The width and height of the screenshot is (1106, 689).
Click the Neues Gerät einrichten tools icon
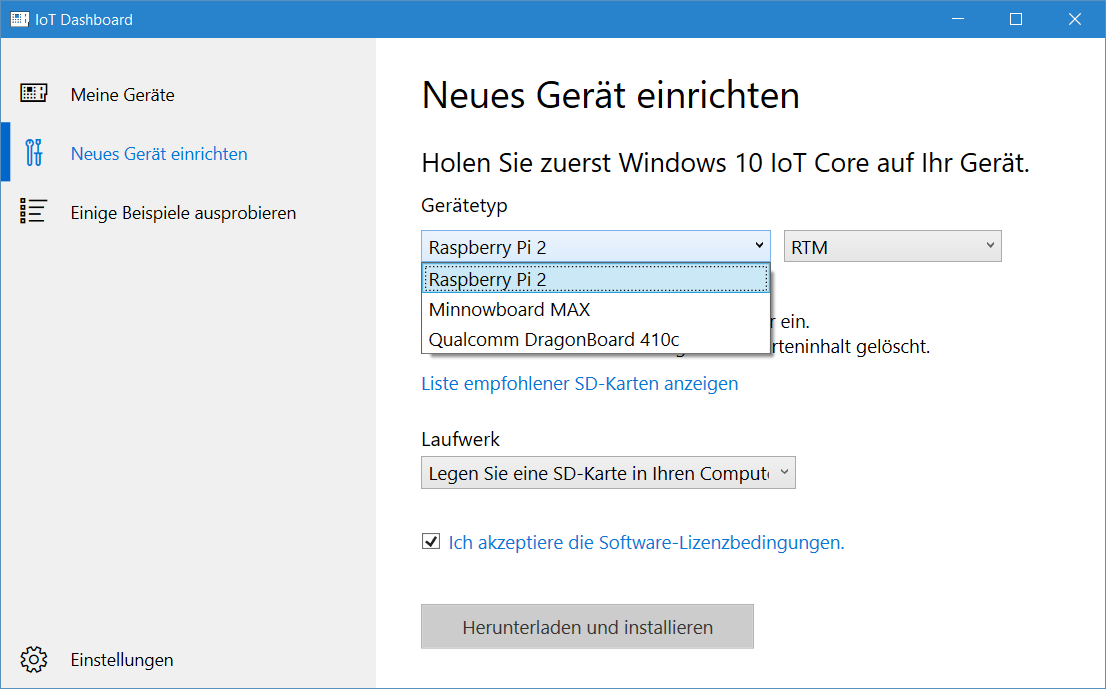click(33, 153)
